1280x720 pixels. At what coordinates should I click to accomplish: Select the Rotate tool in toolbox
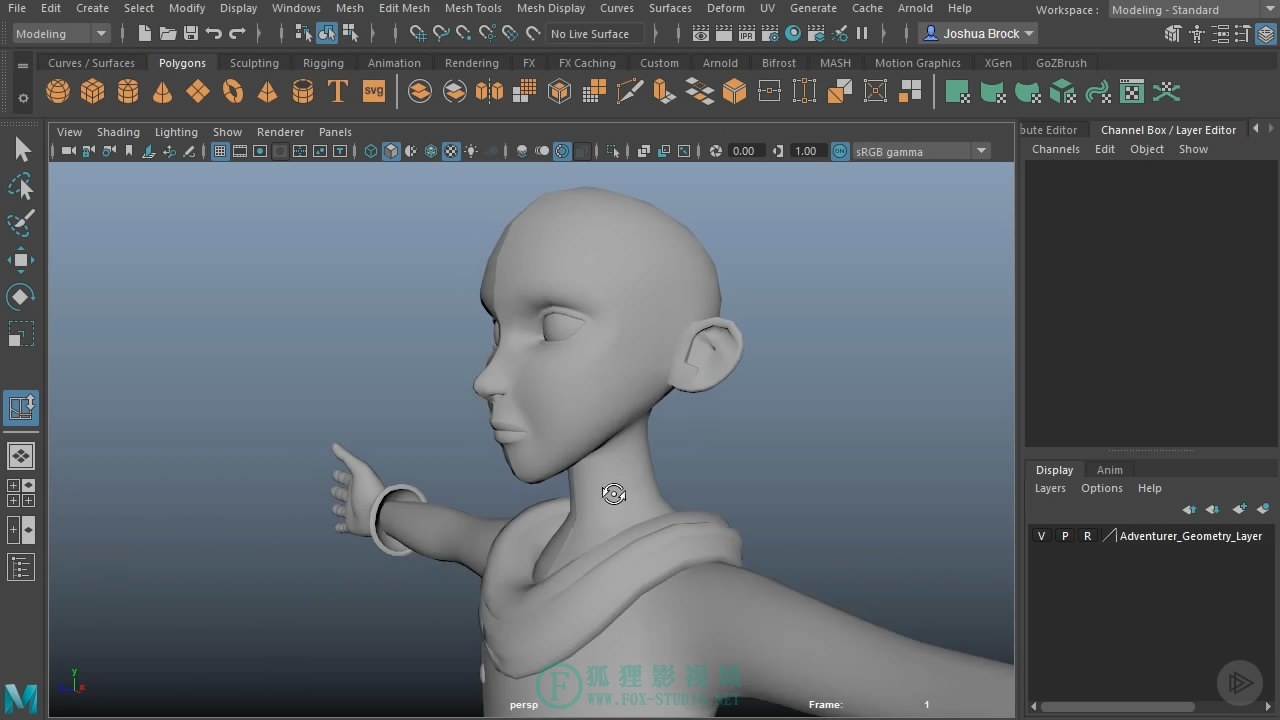[21, 297]
